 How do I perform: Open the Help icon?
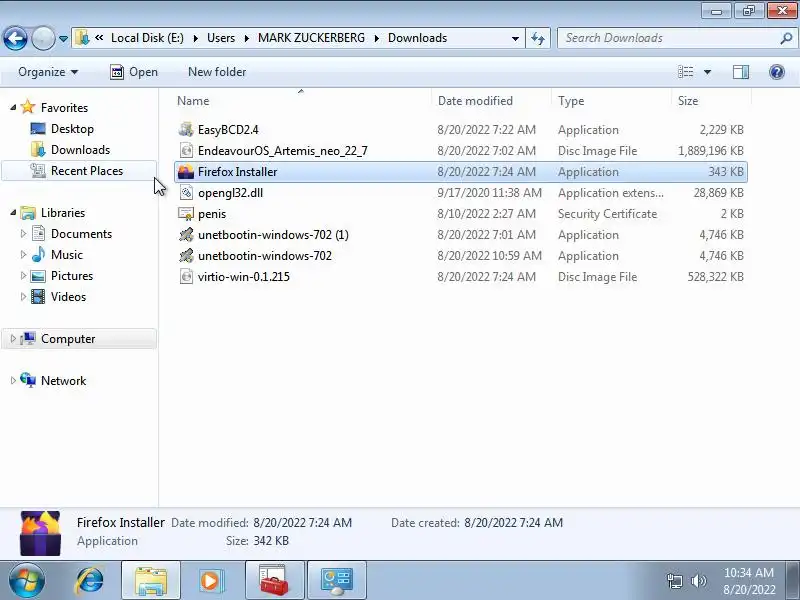pos(777,72)
